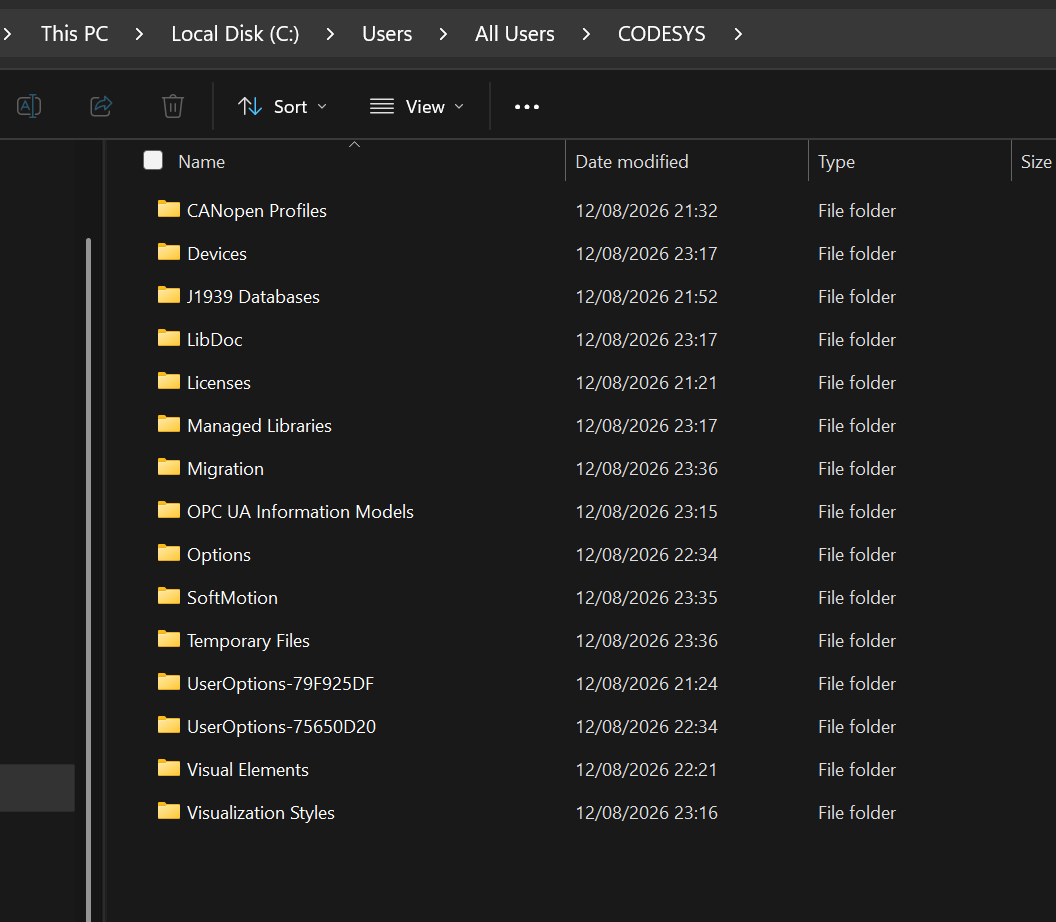The image size is (1056, 922).
Task: Click the Visual Elements folder name
Action: pos(248,770)
